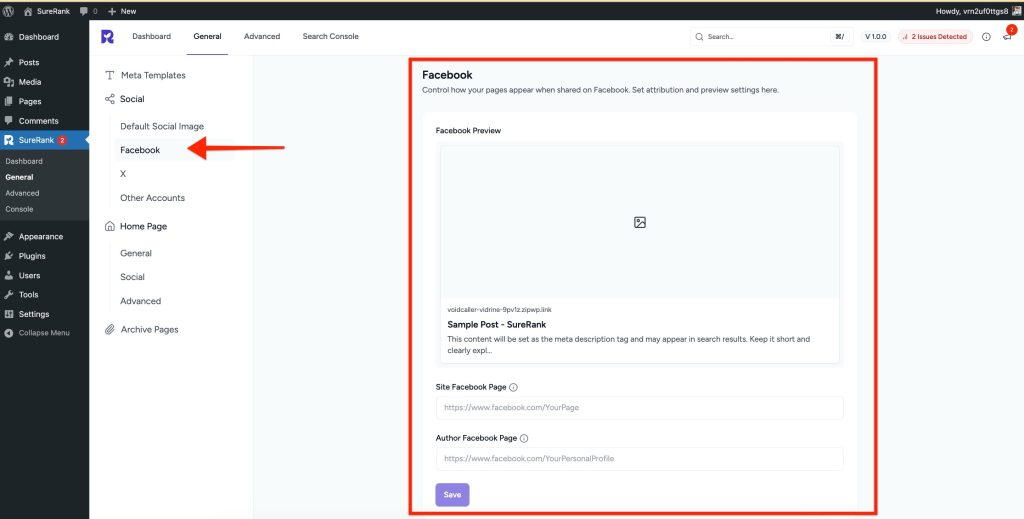Focus the Site Facebook Page URL field
Image resolution: width=1024 pixels, height=519 pixels.
coord(639,407)
